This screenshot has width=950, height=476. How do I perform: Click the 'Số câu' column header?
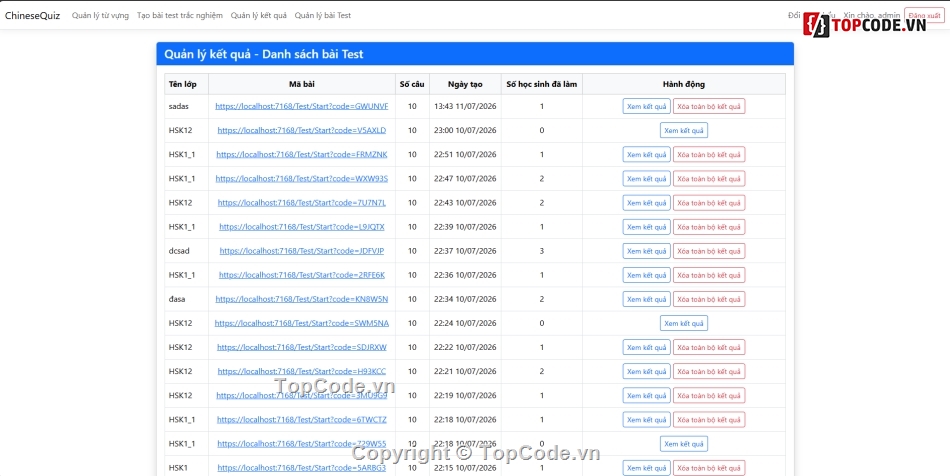coord(412,84)
